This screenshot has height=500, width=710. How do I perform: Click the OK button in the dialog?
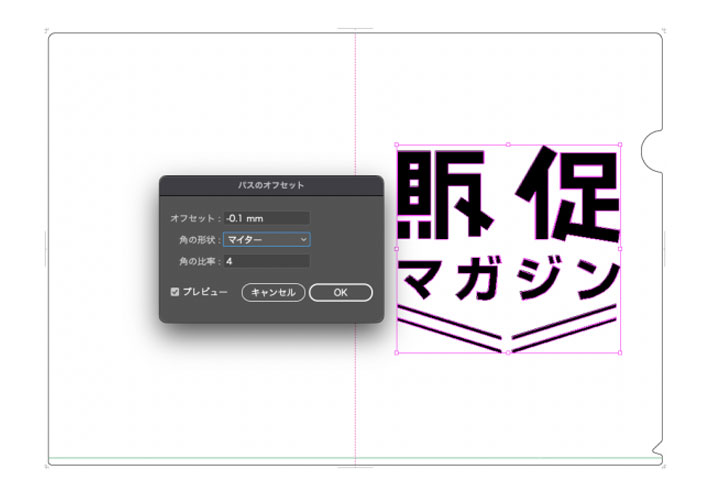click(340, 292)
